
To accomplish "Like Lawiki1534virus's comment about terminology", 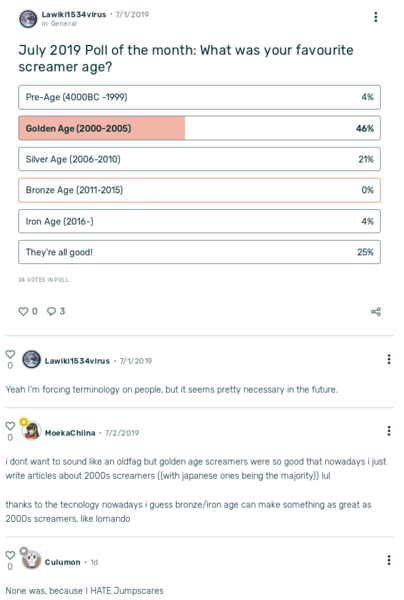I will click(x=10, y=354).
